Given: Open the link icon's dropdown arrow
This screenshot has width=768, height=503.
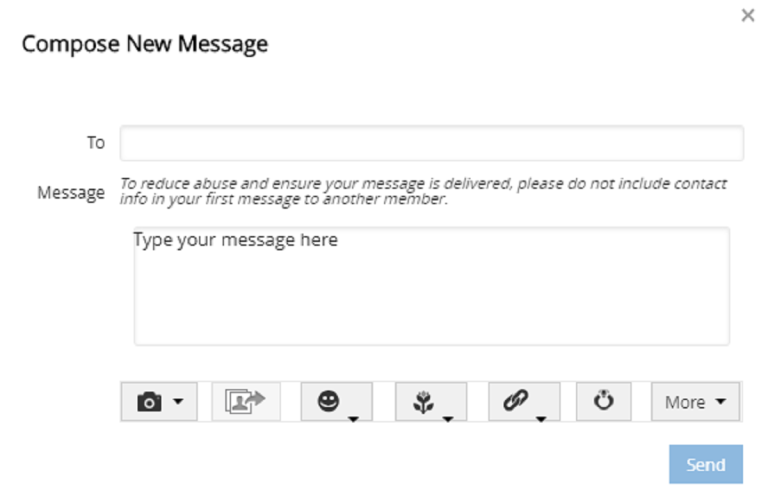Looking at the screenshot, I should click(541, 418).
